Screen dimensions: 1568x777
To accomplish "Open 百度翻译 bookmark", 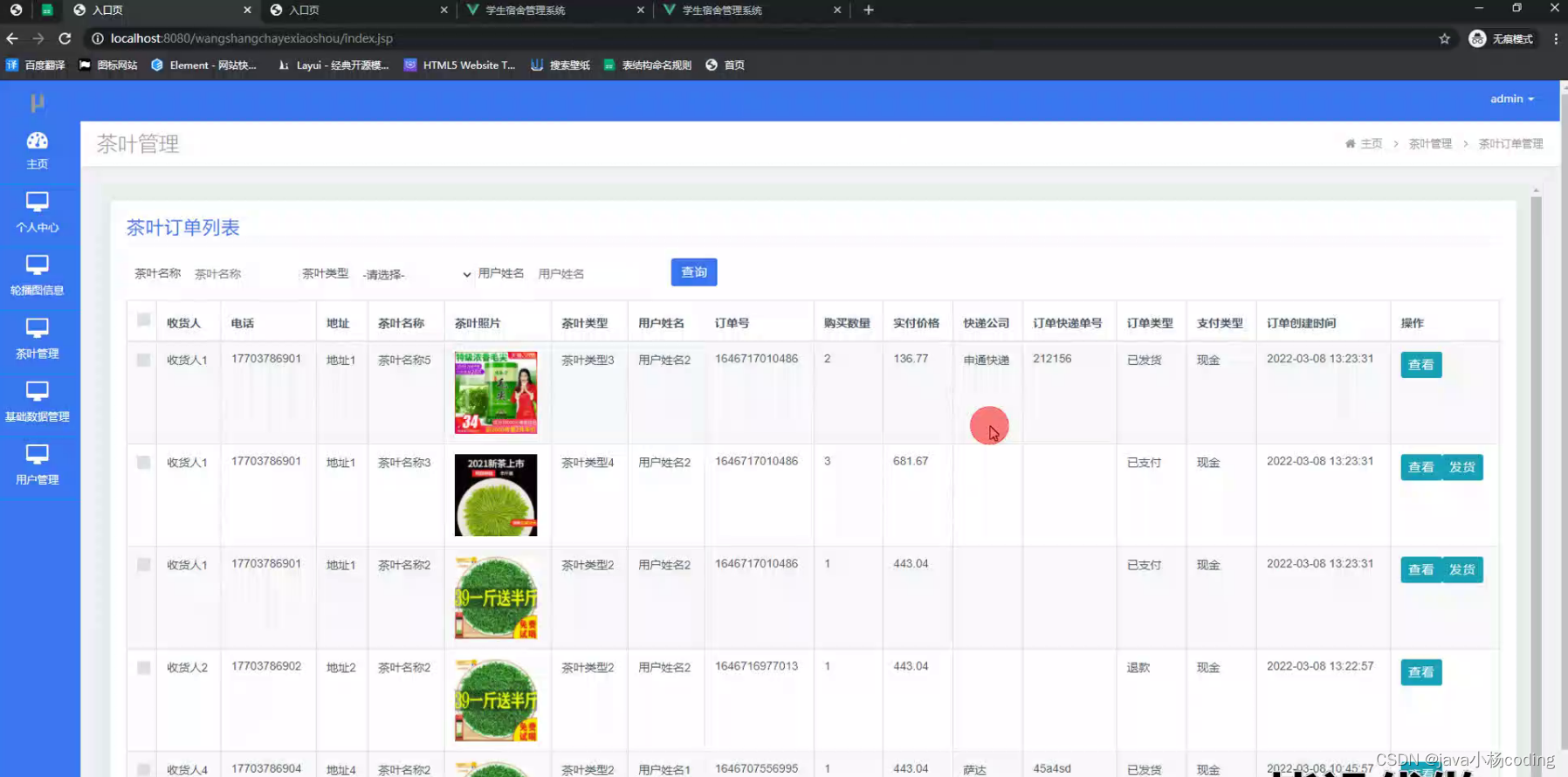I will 36,65.
